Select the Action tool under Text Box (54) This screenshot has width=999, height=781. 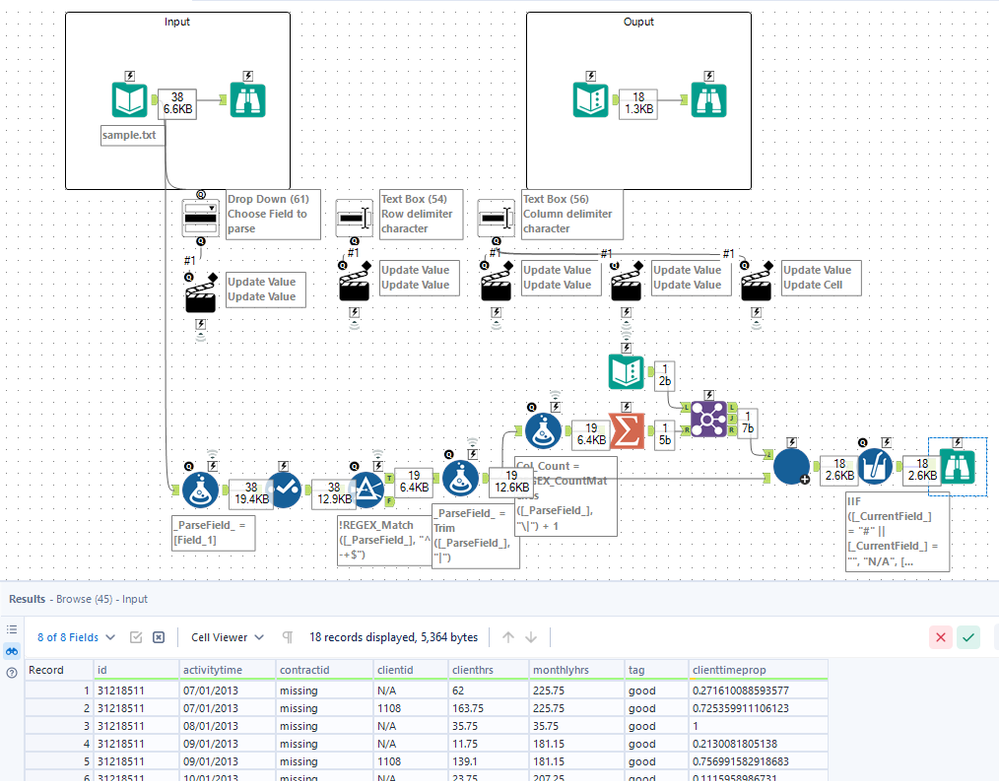pos(355,281)
